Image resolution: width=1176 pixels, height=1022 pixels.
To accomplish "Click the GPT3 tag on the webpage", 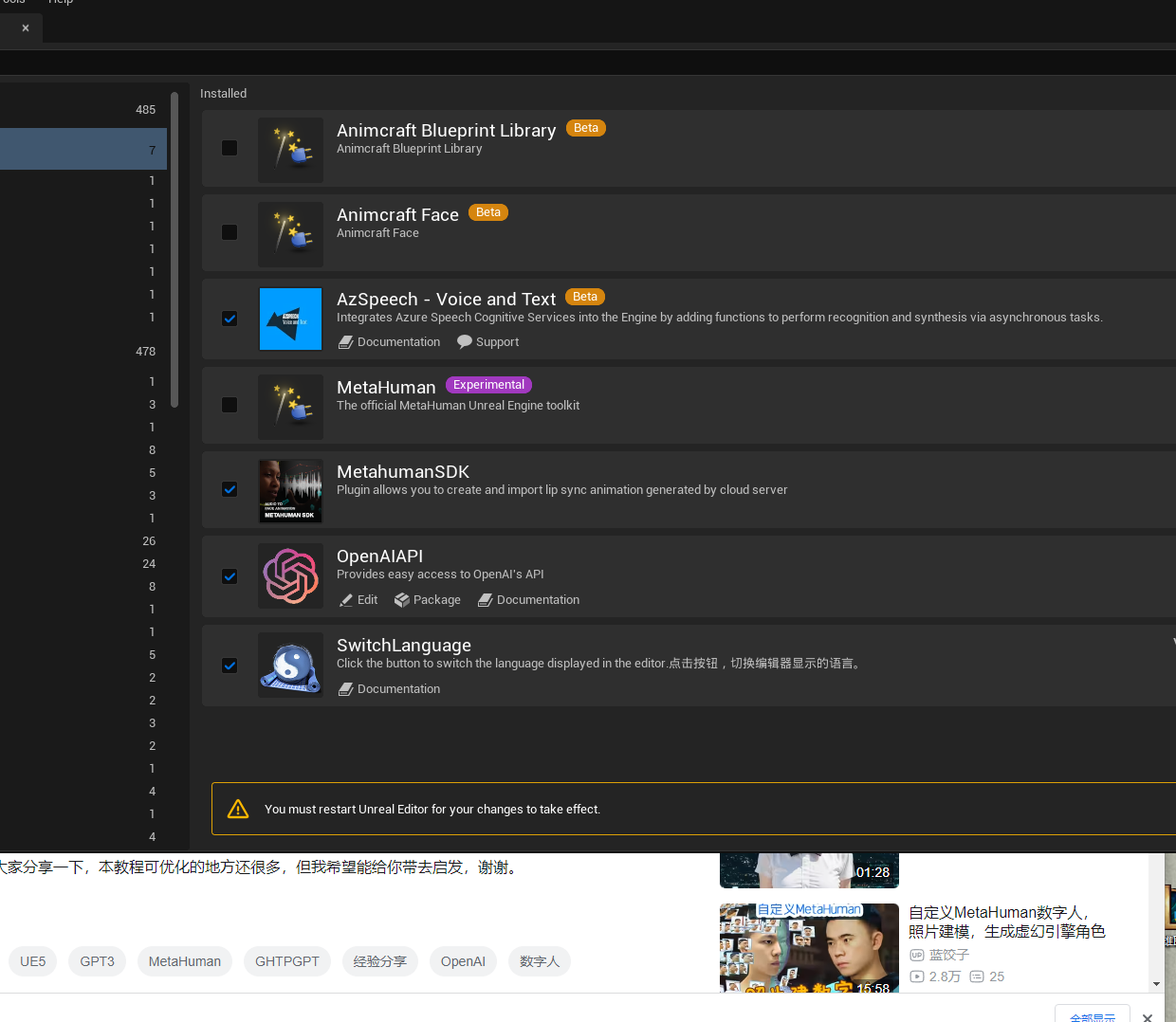I will 97,961.
